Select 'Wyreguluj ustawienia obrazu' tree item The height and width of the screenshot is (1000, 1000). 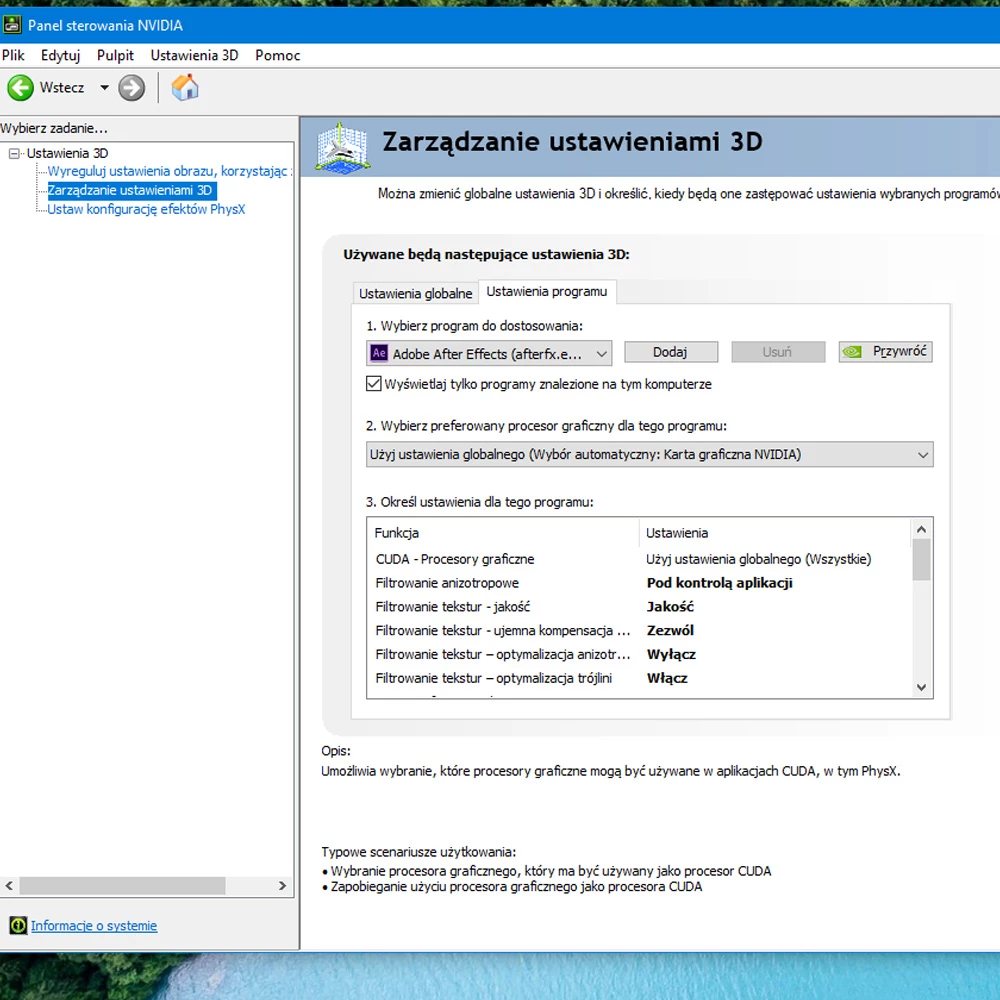[x=170, y=171]
